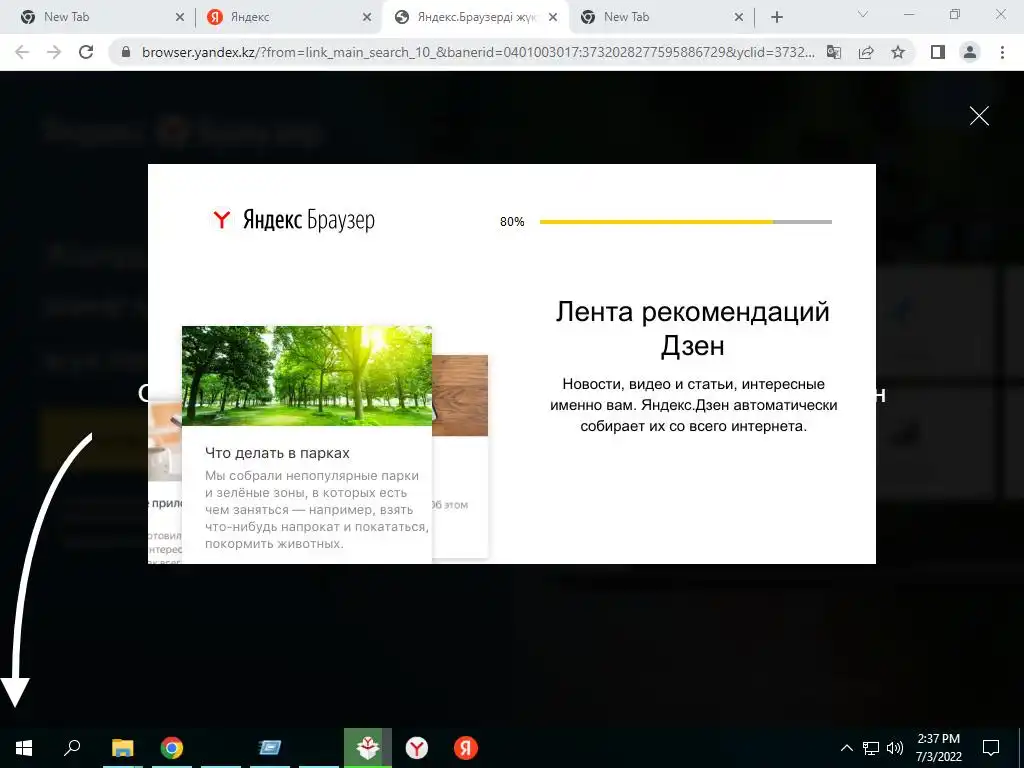
Task: Open a new browser tab with plus
Action: click(776, 18)
